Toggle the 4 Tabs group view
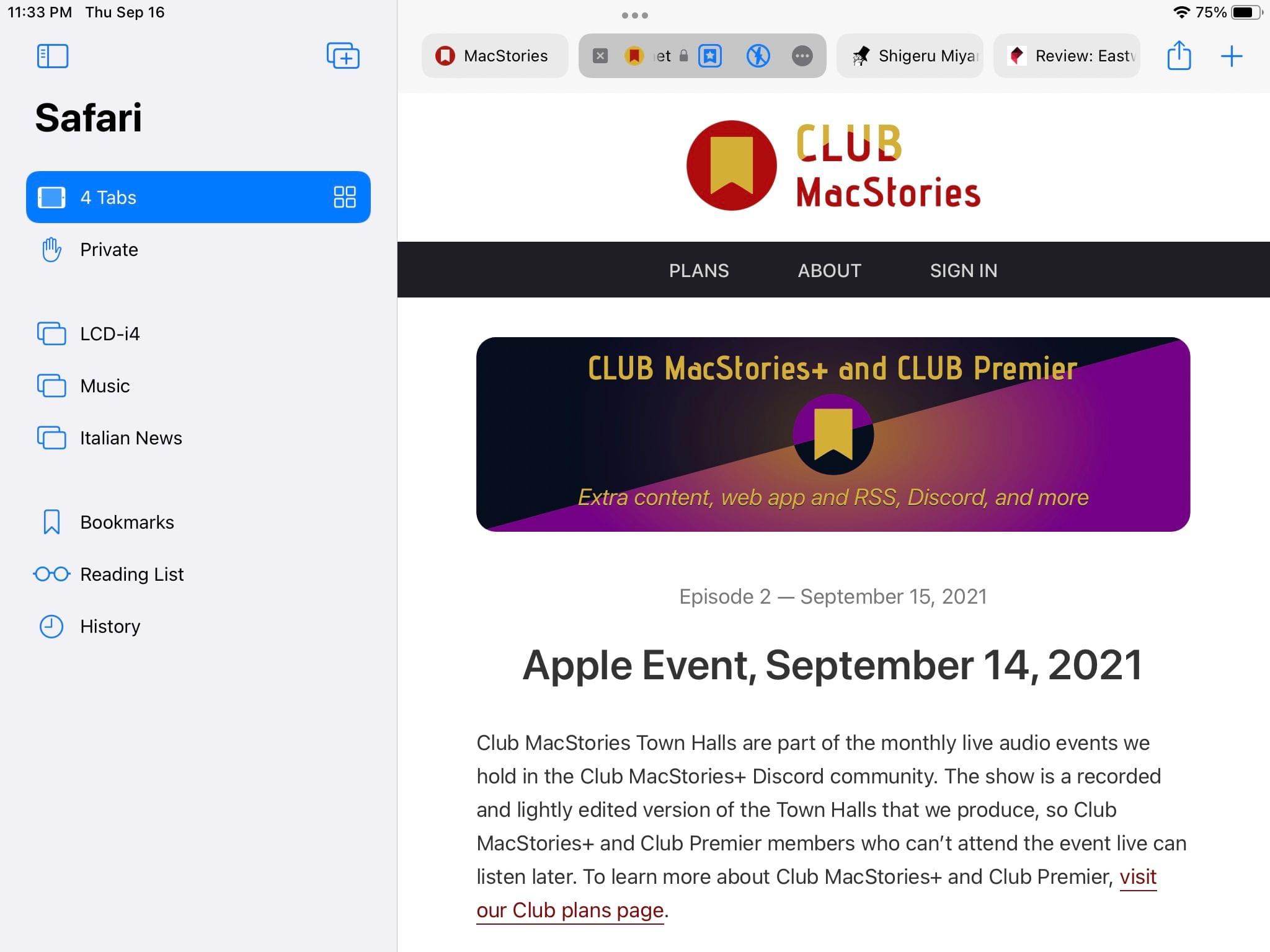 click(x=345, y=197)
